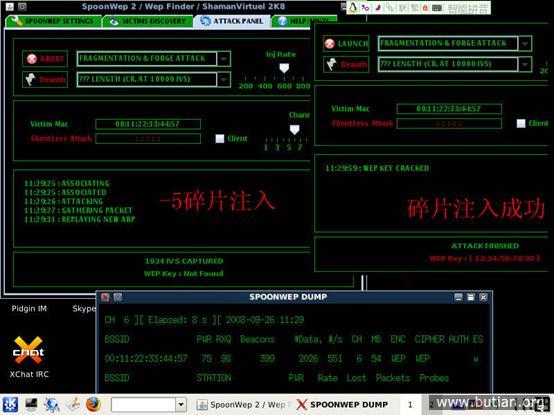554x415 pixels.
Task: Open the KDE K menu
Action: point(10,404)
